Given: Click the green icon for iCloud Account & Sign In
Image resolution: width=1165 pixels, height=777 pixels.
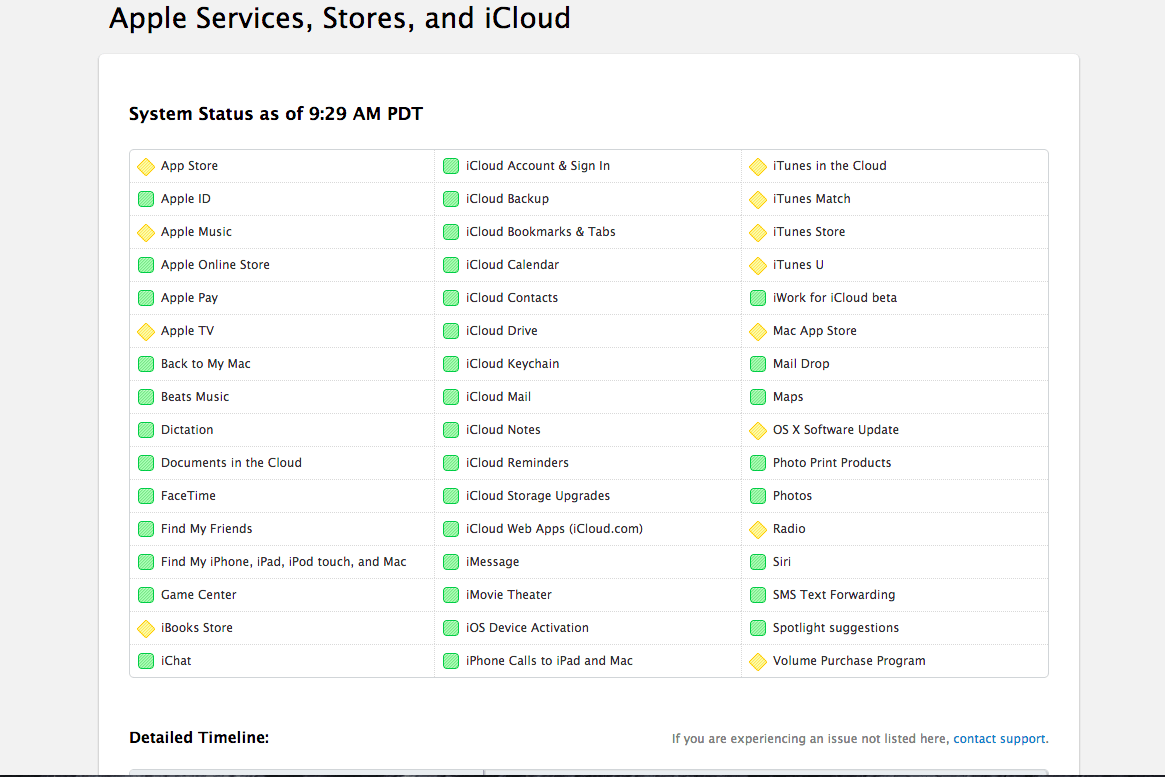Looking at the screenshot, I should (x=451, y=166).
